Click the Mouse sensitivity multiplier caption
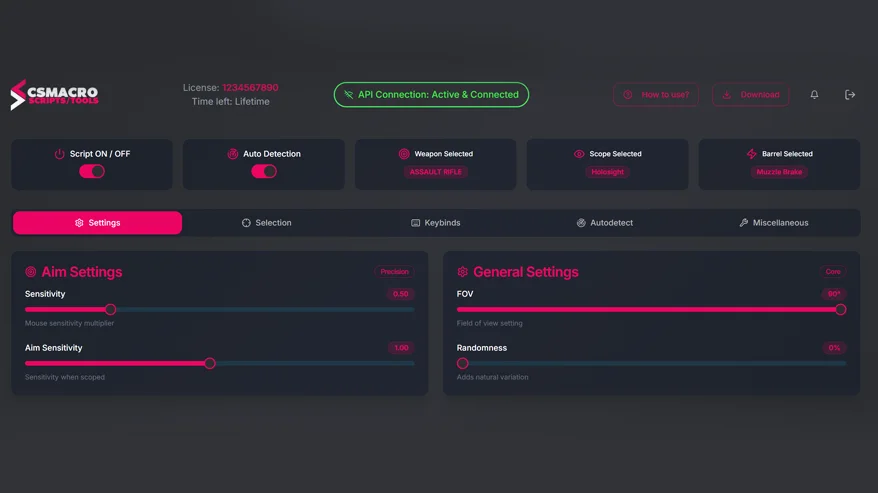 tap(69, 323)
